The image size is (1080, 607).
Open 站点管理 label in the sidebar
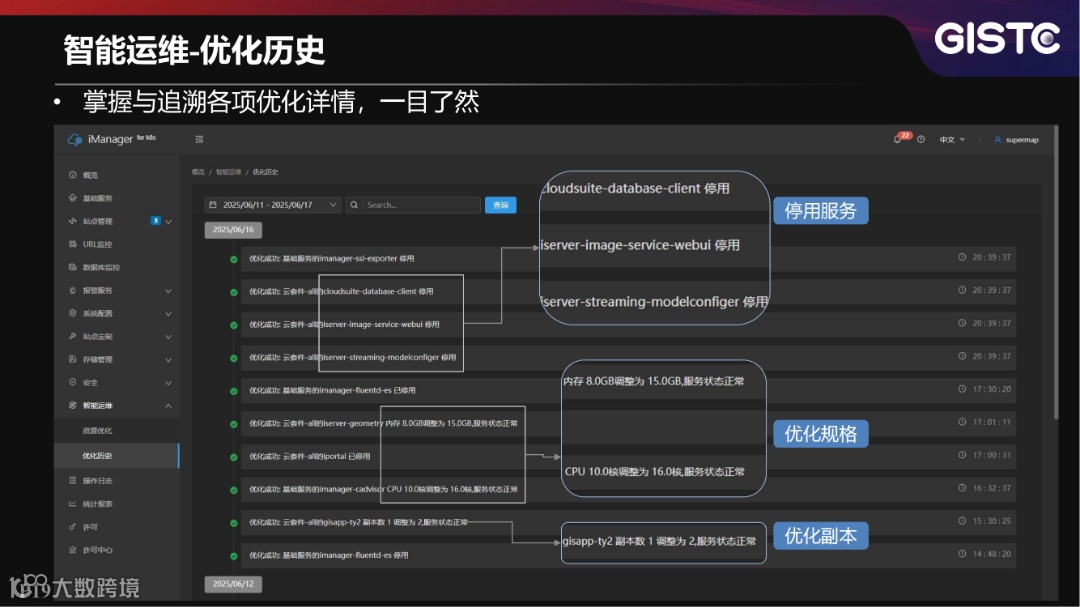[97, 221]
